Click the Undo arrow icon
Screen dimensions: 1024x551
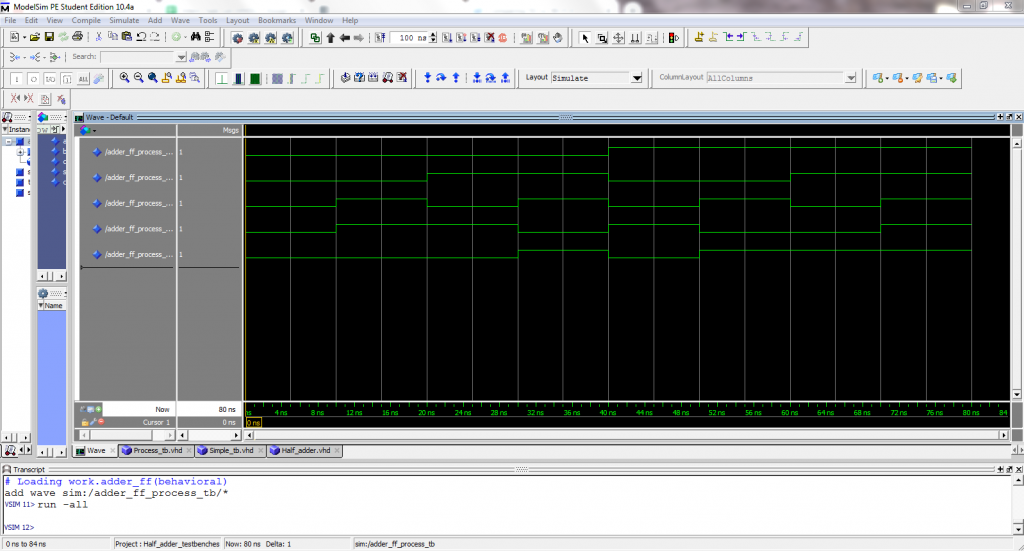point(141,37)
